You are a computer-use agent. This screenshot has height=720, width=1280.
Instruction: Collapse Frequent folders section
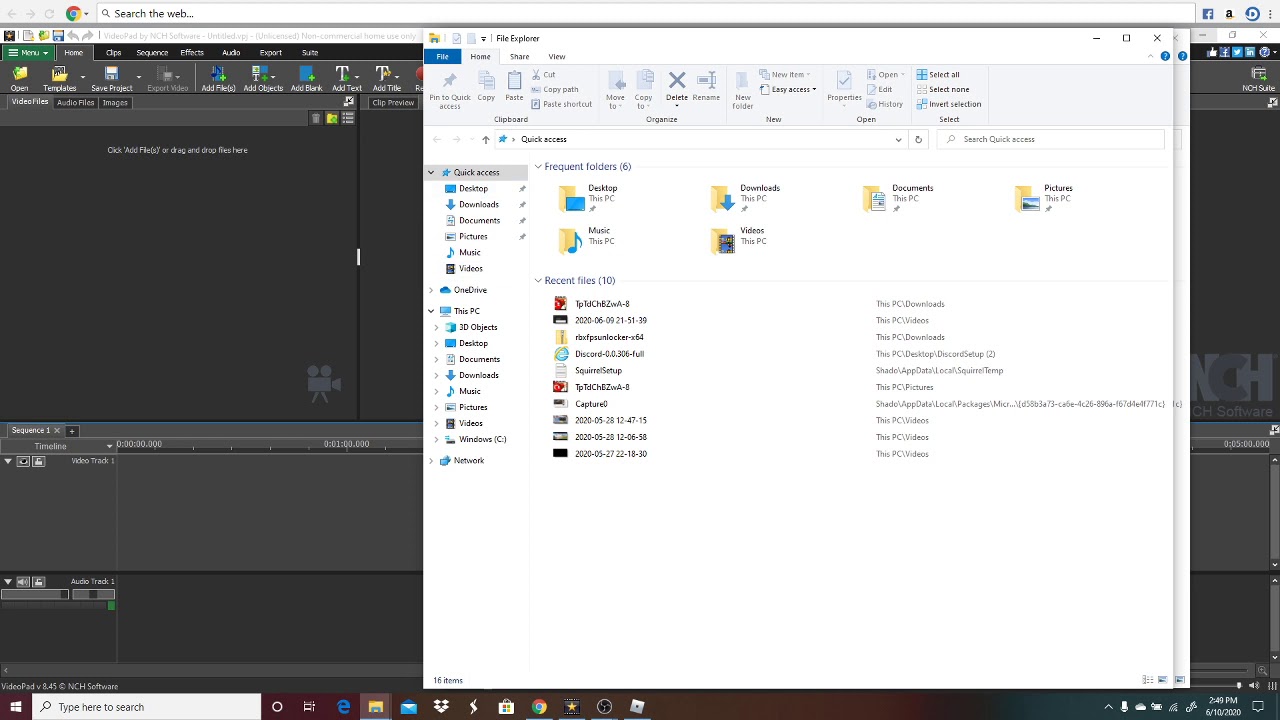tap(538, 167)
